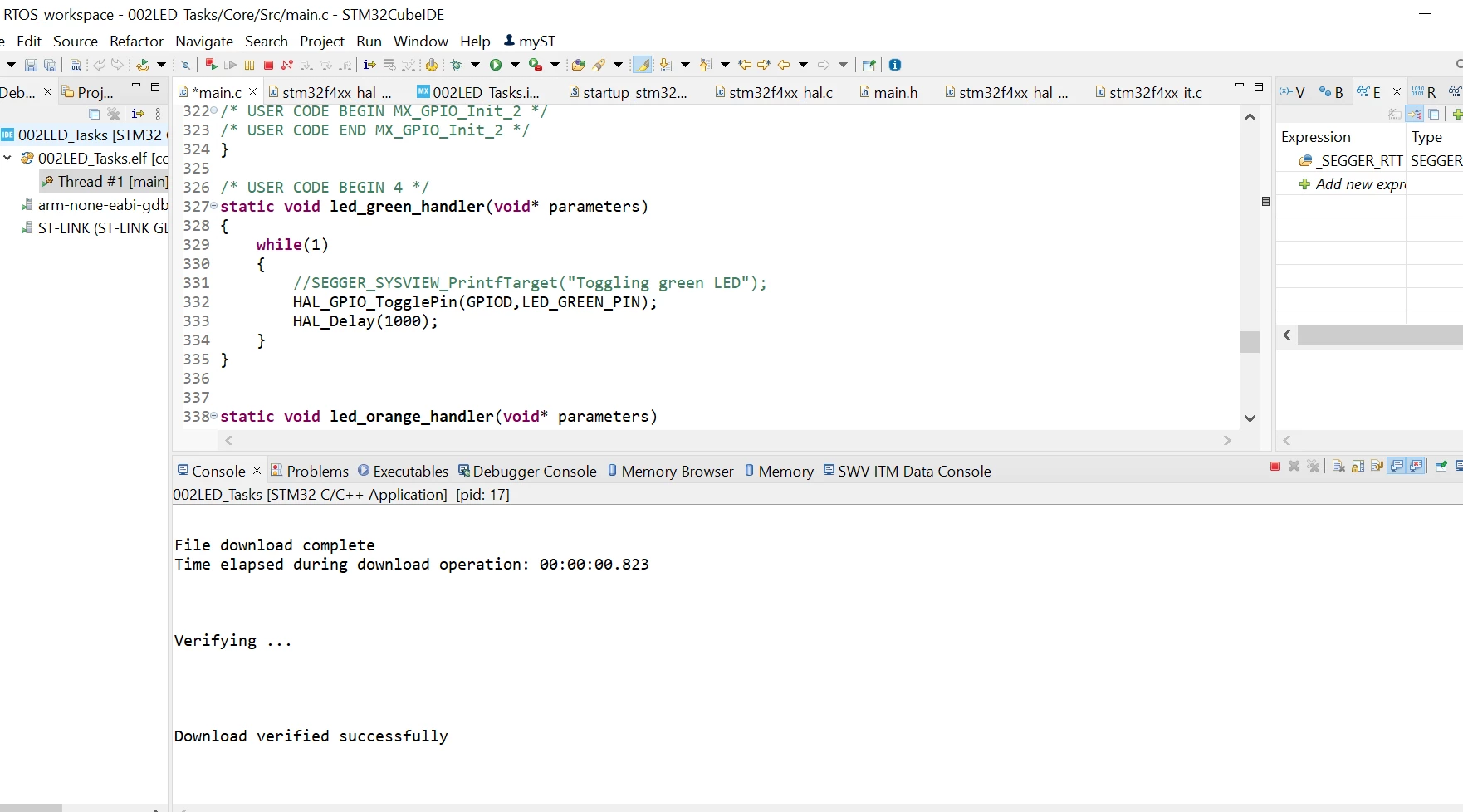Open the Registers view tab labeled R
The height and width of the screenshot is (812, 1463).
click(1424, 92)
